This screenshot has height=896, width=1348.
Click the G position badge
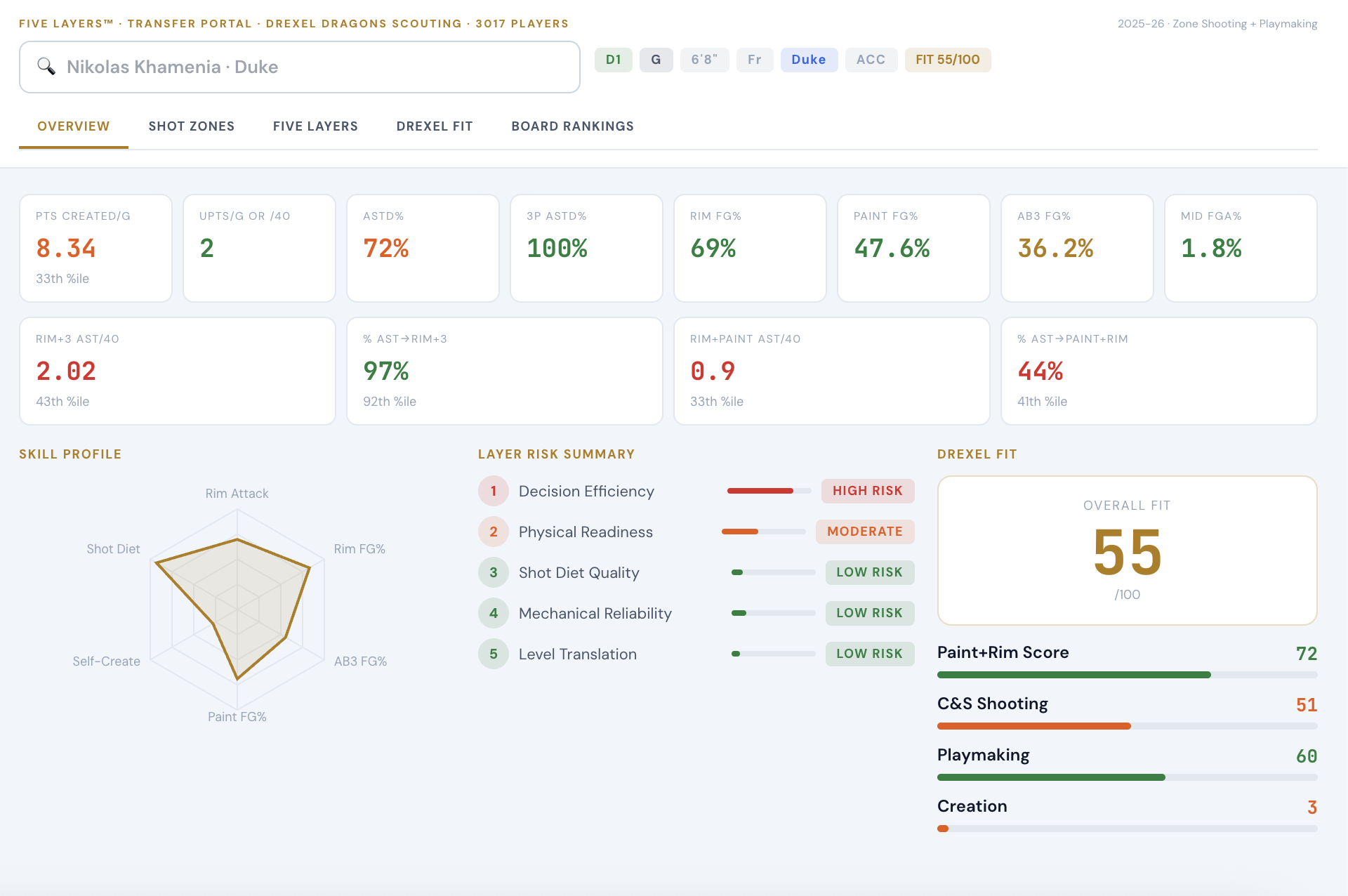click(x=656, y=60)
